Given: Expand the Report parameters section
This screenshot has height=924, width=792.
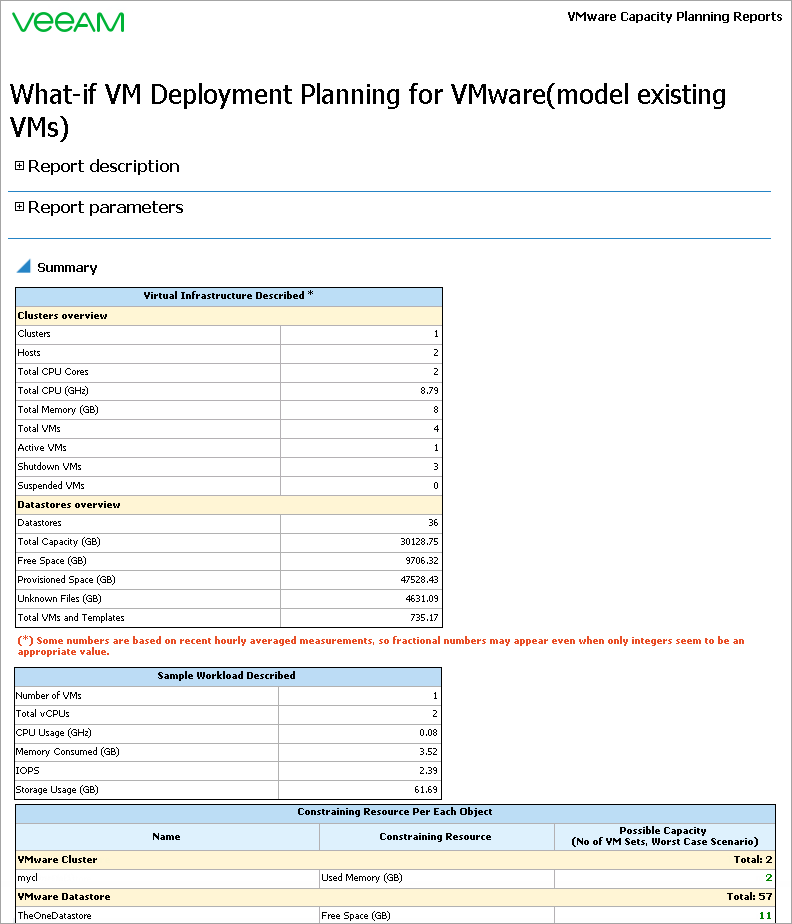Looking at the screenshot, I should pos(19,207).
